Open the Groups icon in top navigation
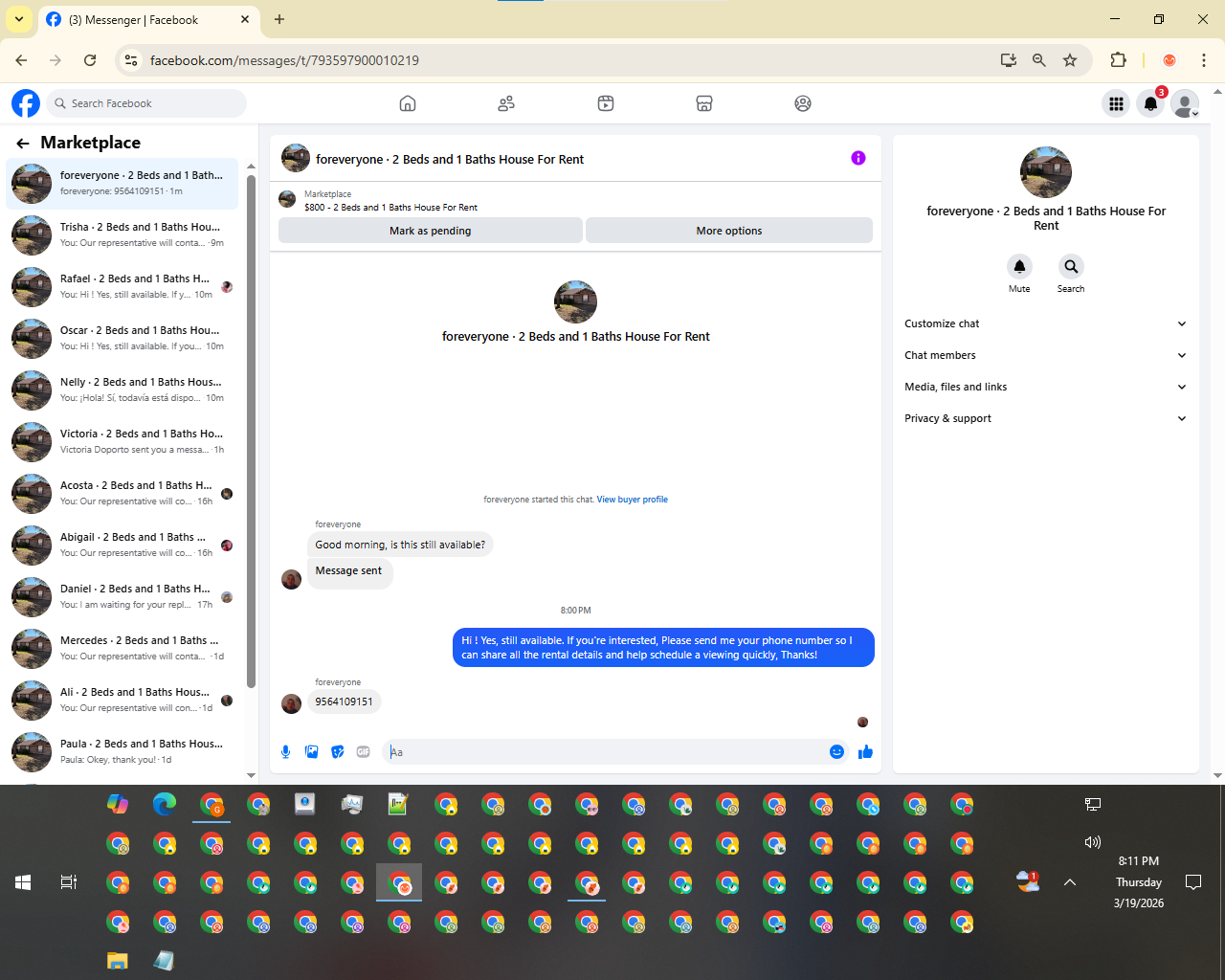The image size is (1225, 980). coord(803,103)
